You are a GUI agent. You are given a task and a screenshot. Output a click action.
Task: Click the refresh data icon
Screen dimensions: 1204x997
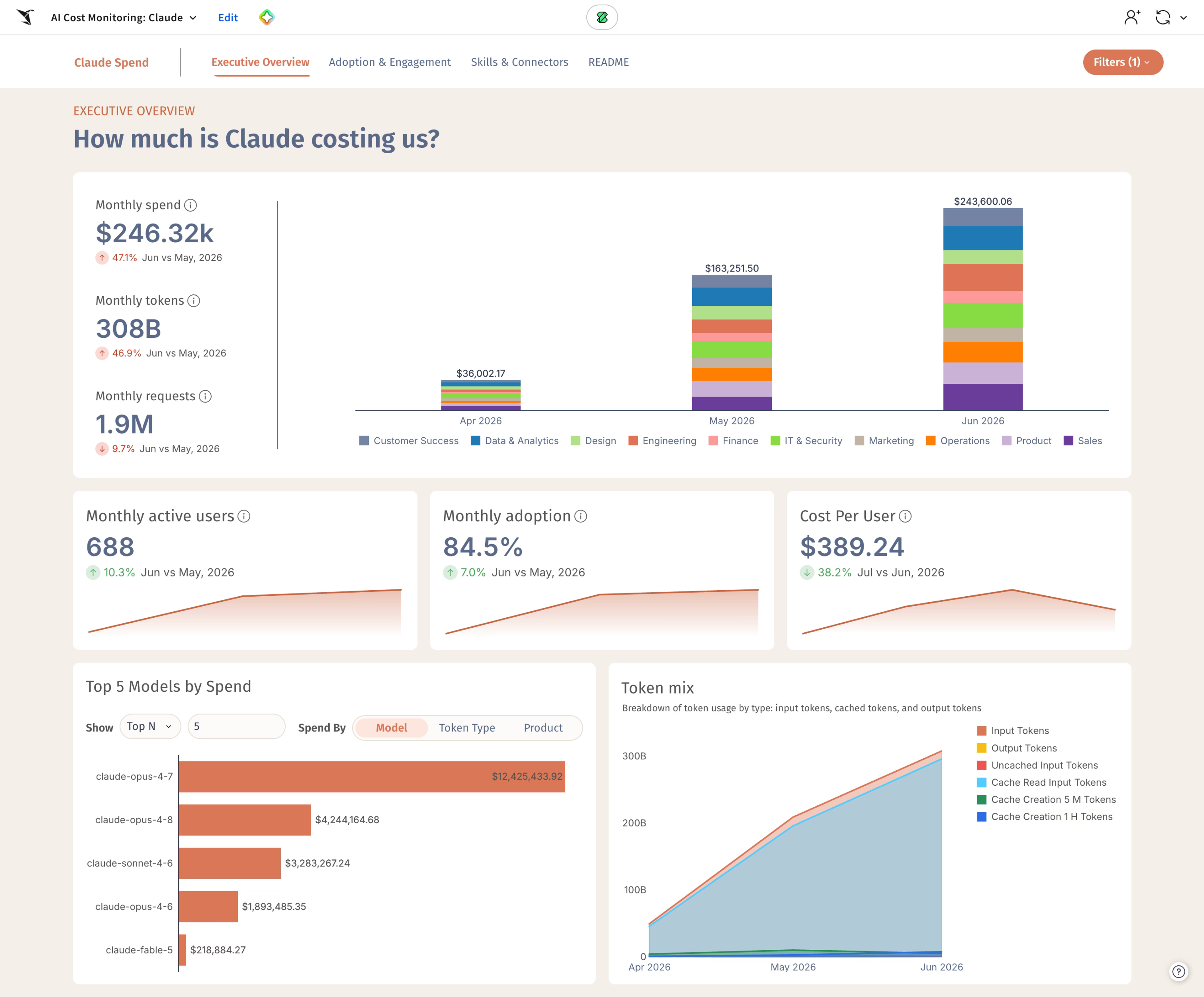coord(1163,17)
